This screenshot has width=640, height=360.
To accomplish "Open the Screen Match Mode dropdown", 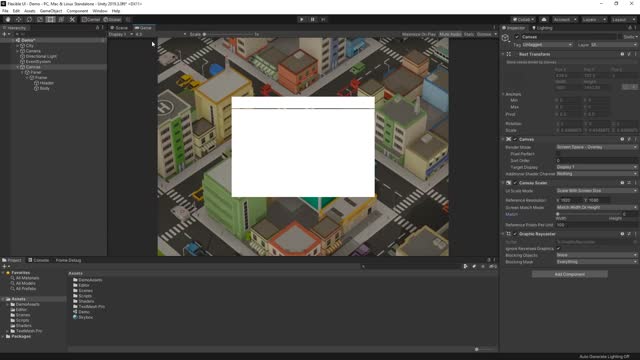I will pyautogui.click(x=597, y=207).
